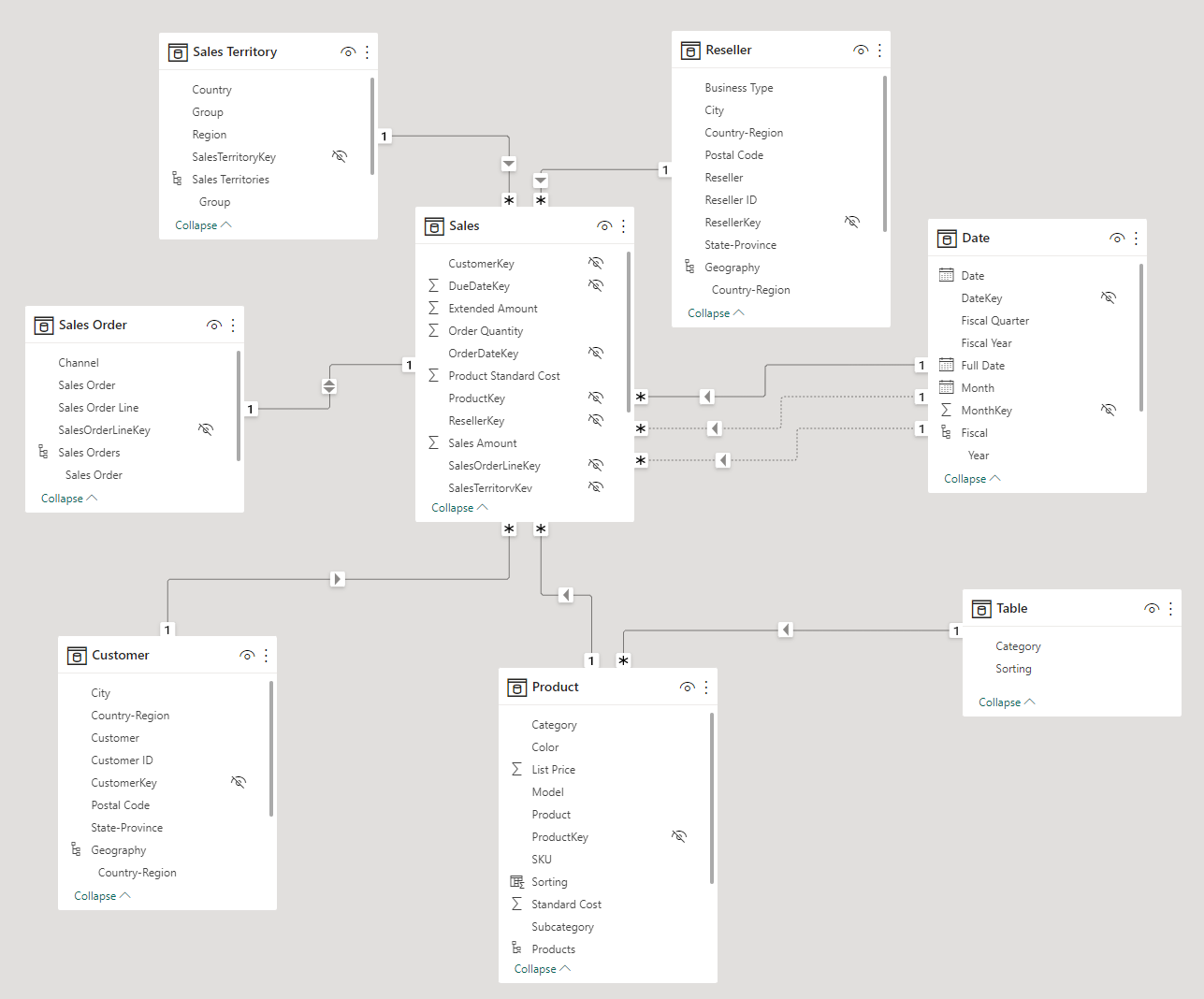Collapse the Date table

[971, 478]
